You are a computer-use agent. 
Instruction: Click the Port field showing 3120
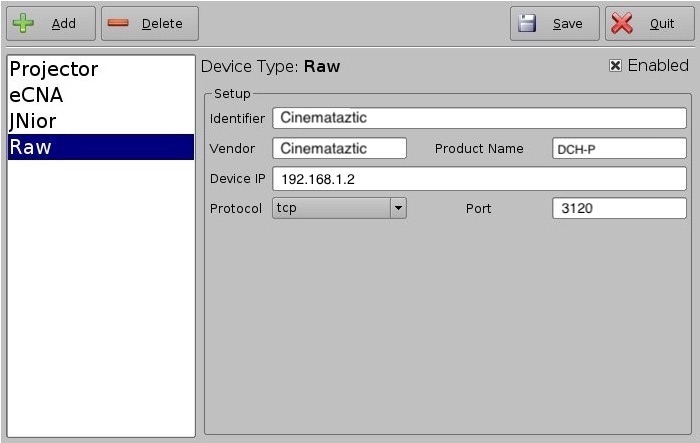(619, 208)
